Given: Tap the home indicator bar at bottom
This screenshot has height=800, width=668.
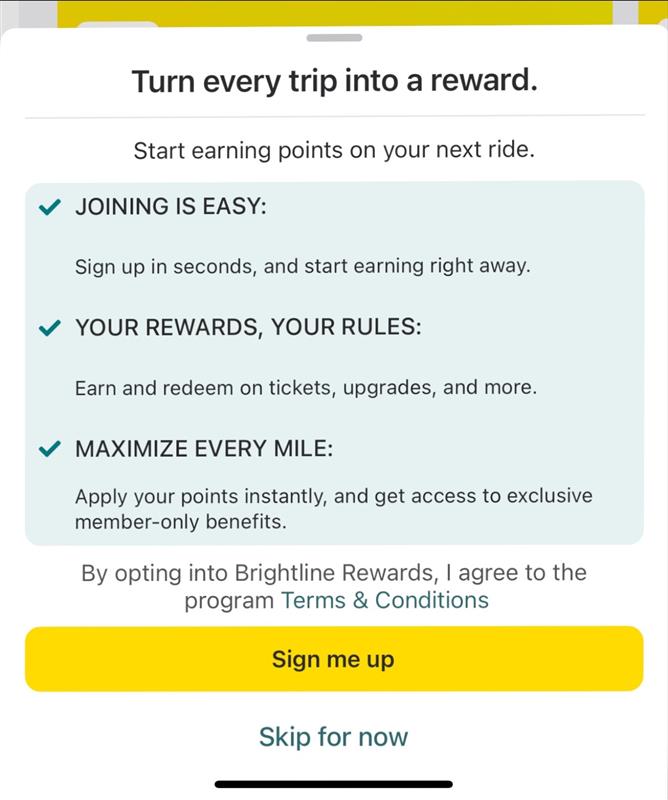Looking at the screenshot, I should pos(334,784).
